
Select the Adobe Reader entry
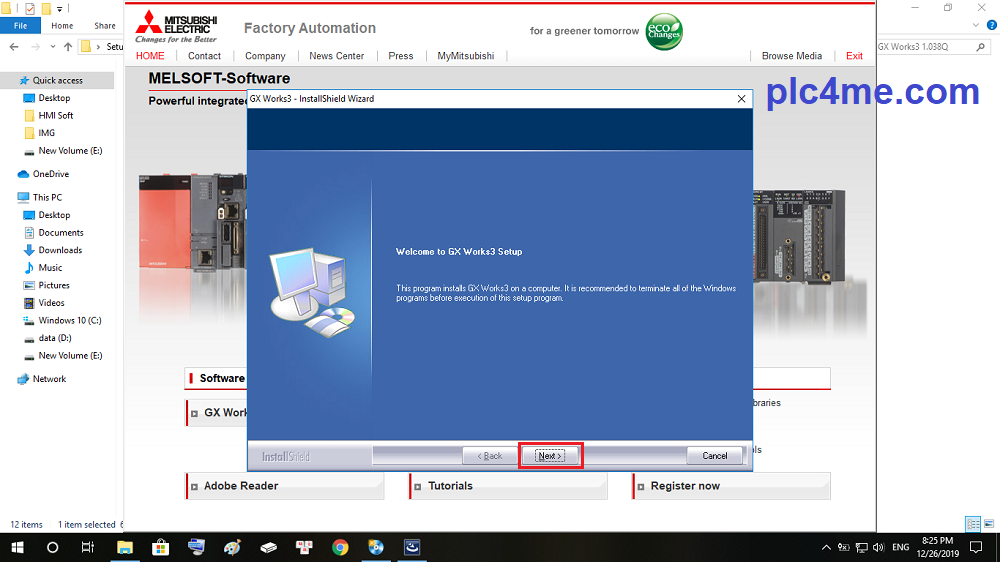click(241, 486)
